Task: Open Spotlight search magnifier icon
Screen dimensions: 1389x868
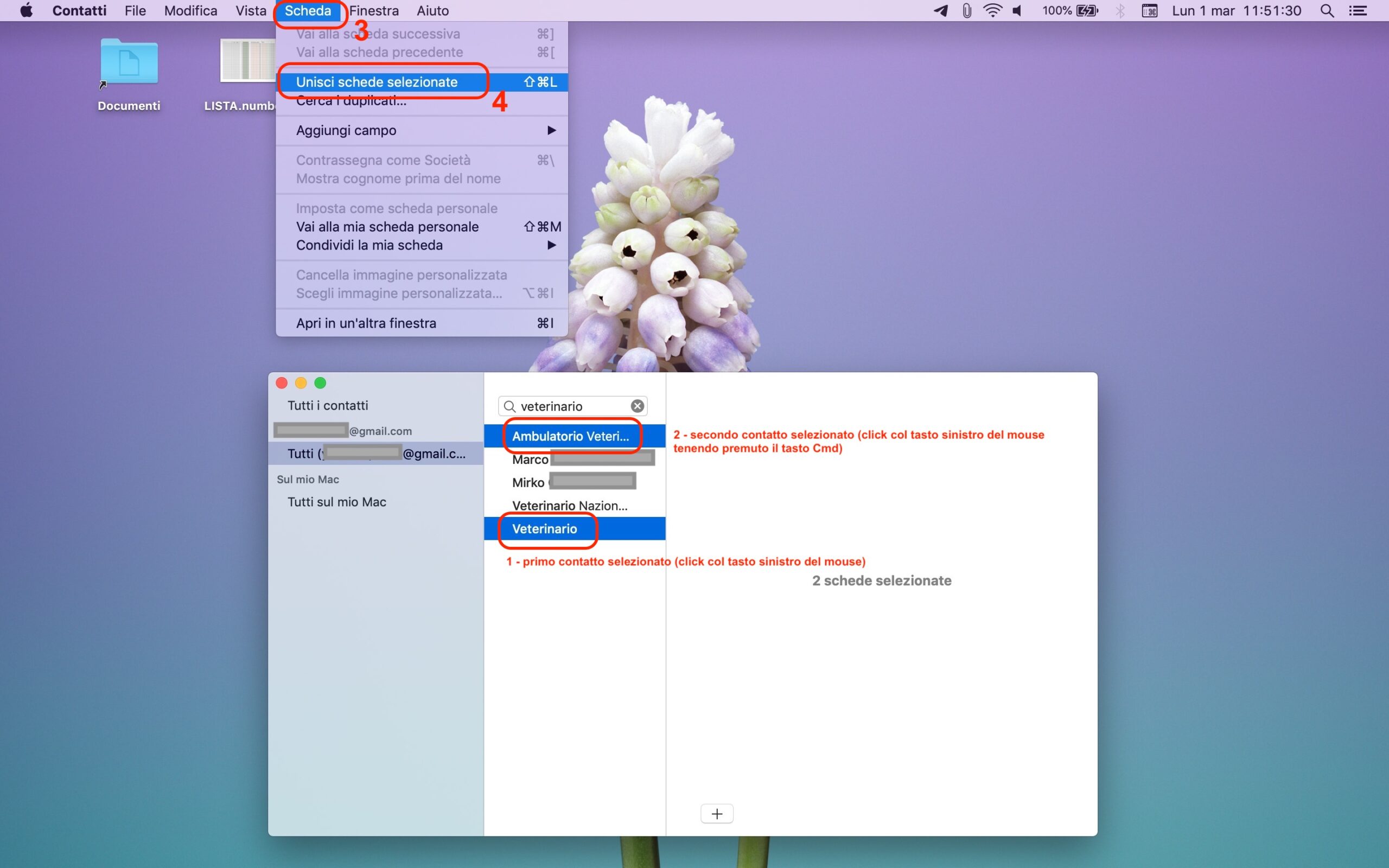Action: [1327, 10]
